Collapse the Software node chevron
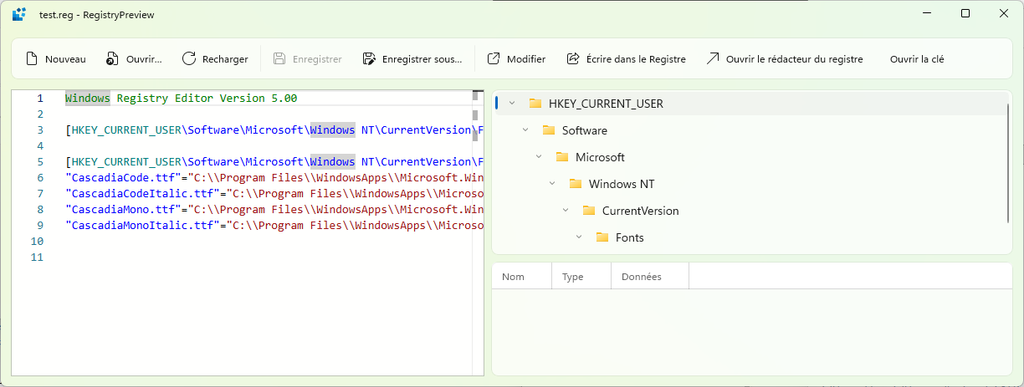 coord(525,130)
